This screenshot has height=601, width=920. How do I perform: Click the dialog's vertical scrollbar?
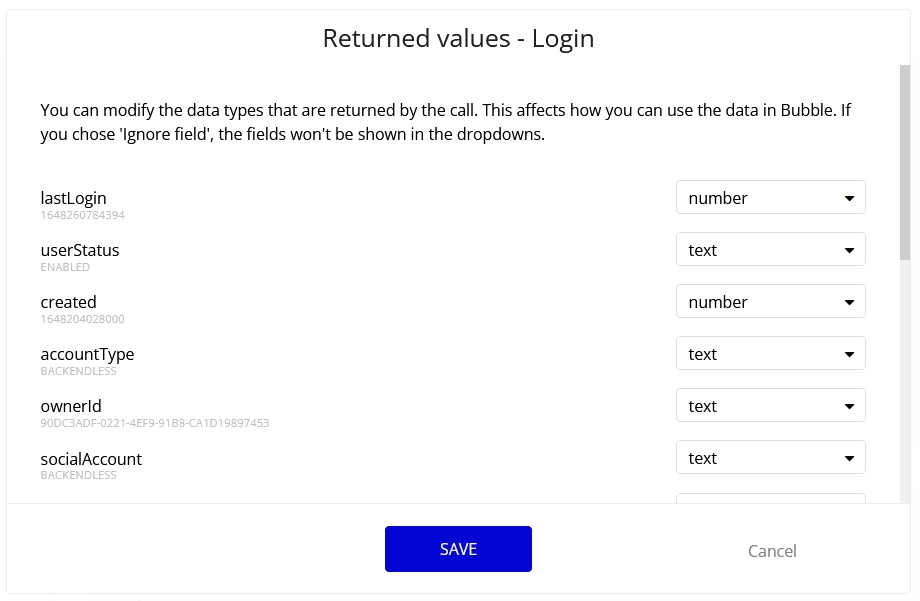(905, 160)
